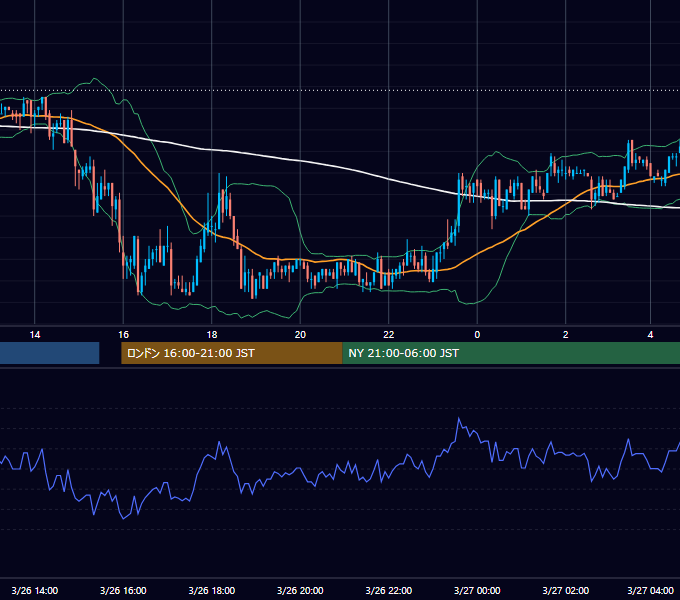Click the 4 hour axis label
Image resolution: width=680 pixels, height=600 pixels.
(x=650, y=335)
